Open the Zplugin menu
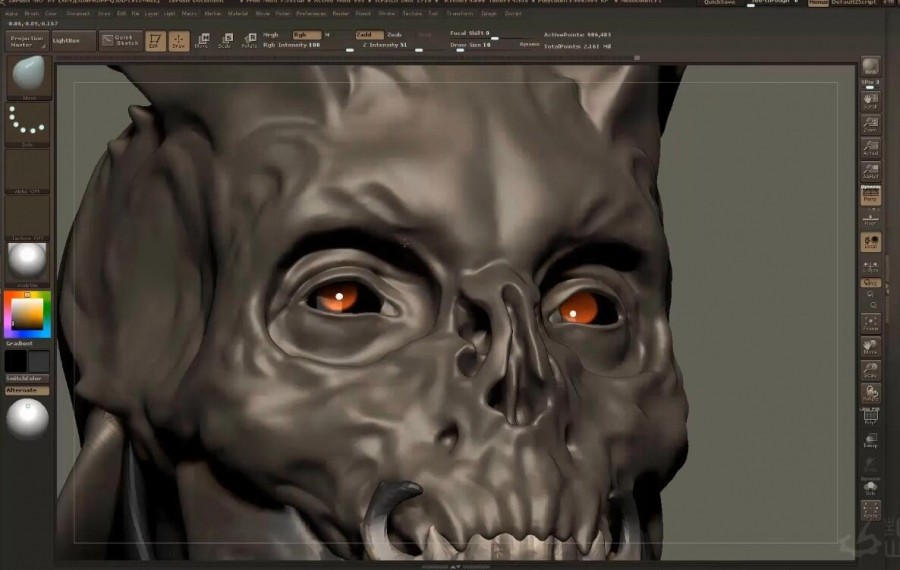Image resolution: width=900 pixels, height=570 pixels. pos(488,13)
